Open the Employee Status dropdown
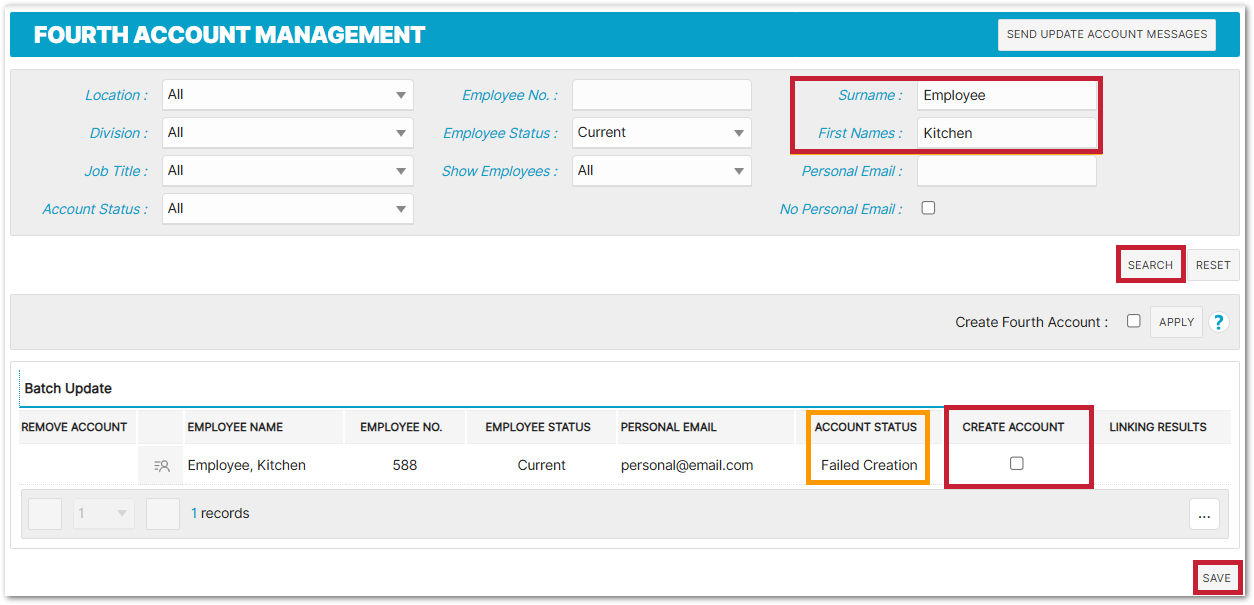Screen dimensions: 1254x605 coord(661,133)
